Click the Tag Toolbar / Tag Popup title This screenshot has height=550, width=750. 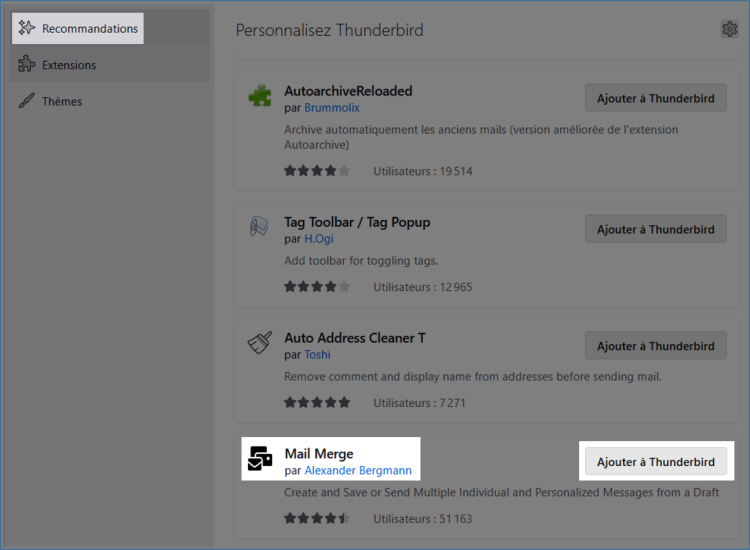pos(357,222)
